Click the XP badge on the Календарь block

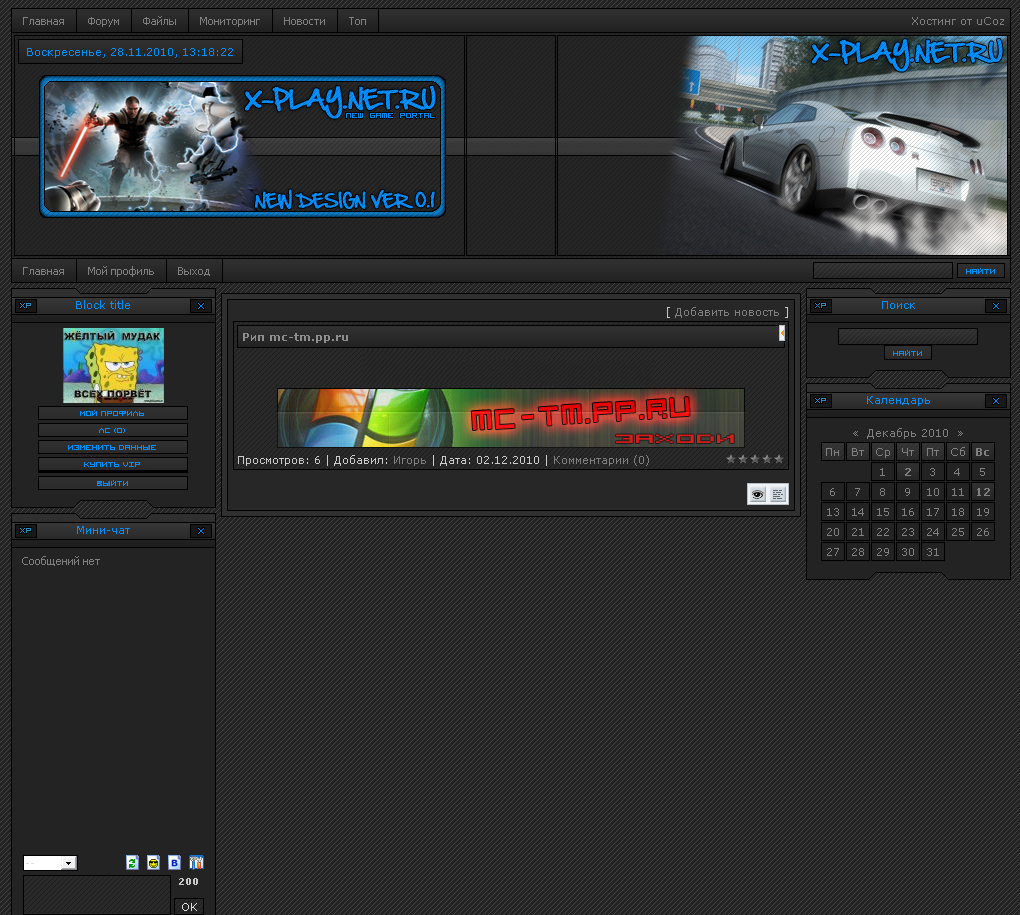[820, 400]
